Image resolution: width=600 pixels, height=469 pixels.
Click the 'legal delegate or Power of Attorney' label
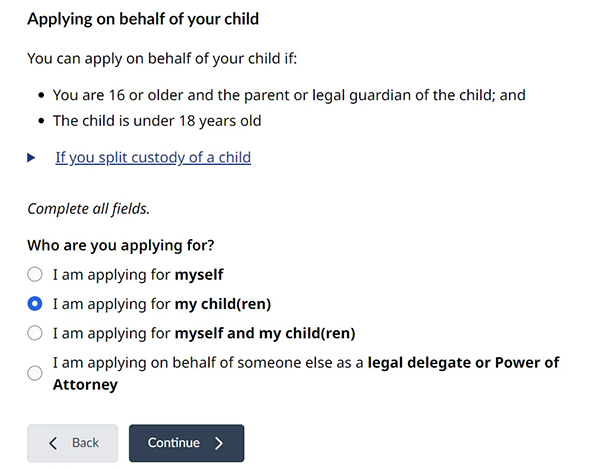306,373
